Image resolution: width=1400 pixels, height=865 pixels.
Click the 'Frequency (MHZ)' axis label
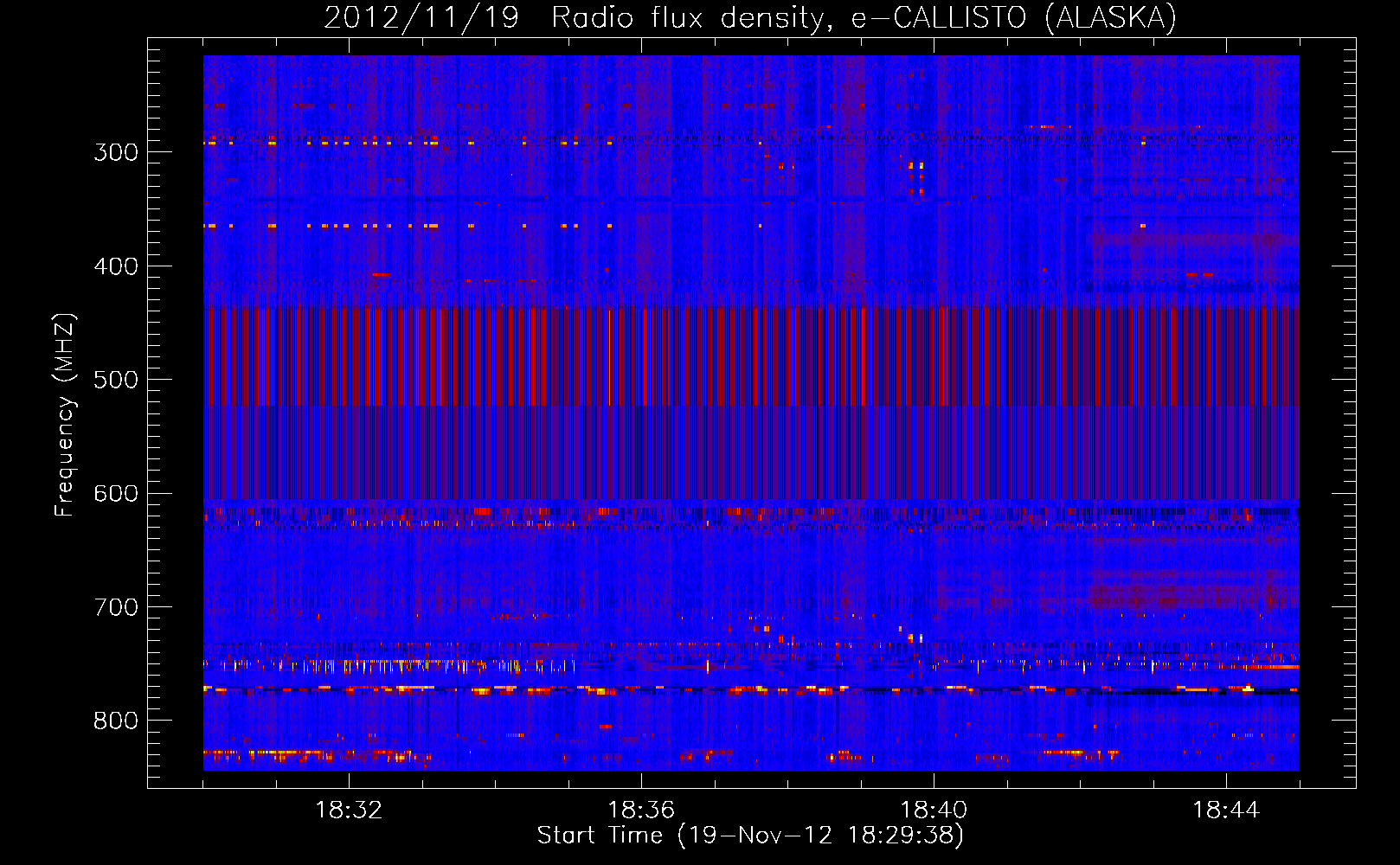65,415
